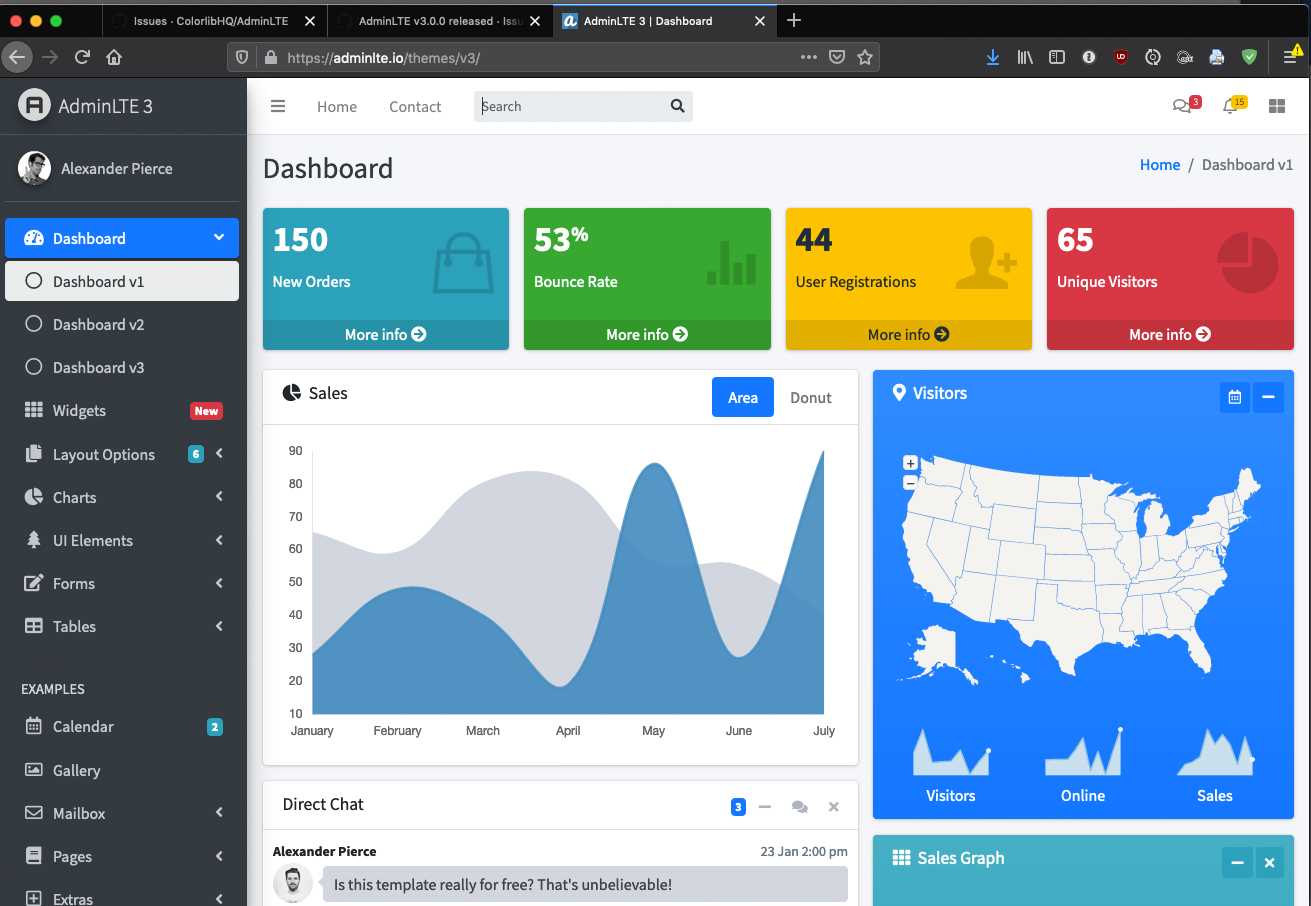Close the Direct Chat card

point(834,806)
